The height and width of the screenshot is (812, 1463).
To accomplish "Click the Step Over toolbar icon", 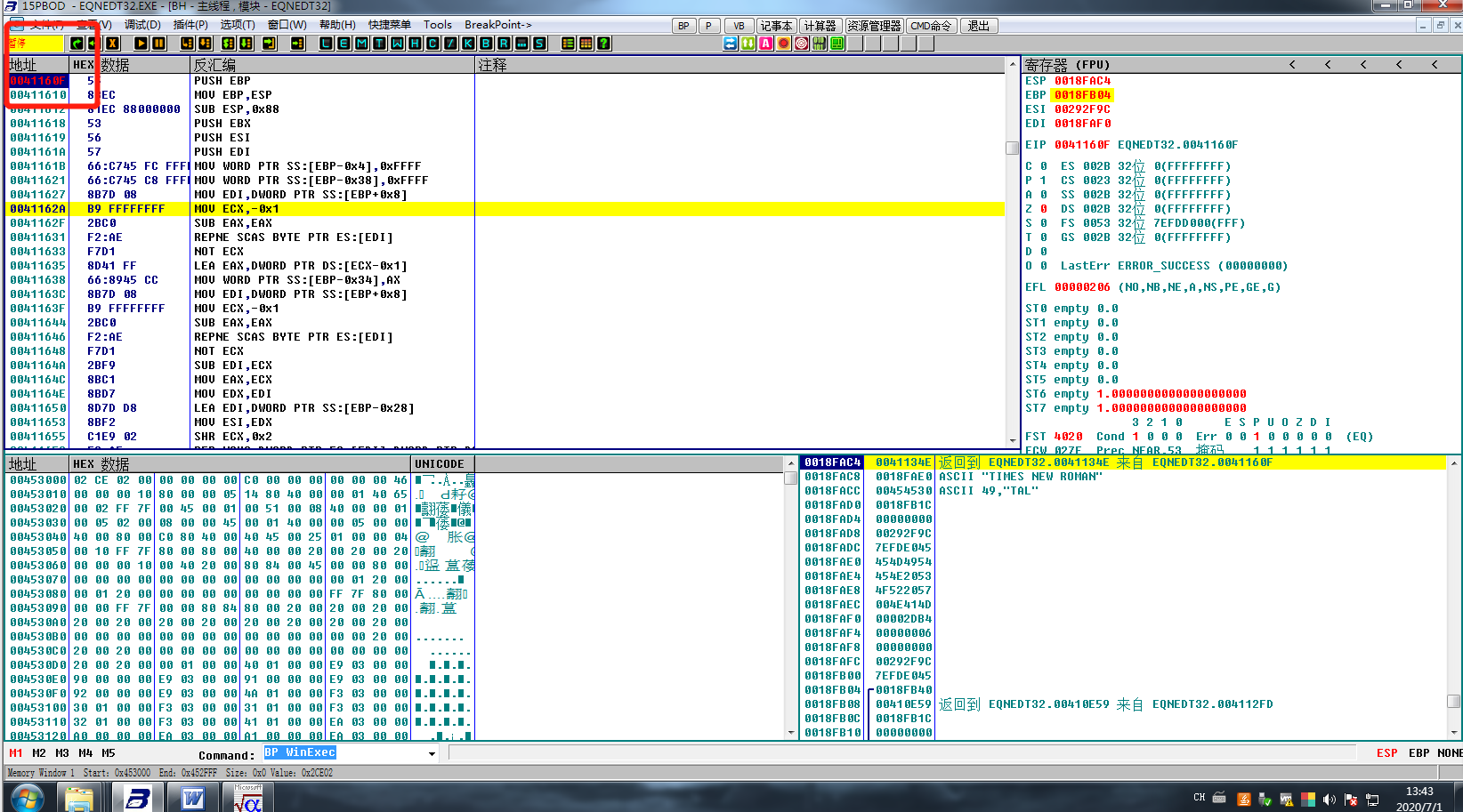I will (x=205, y=43).
